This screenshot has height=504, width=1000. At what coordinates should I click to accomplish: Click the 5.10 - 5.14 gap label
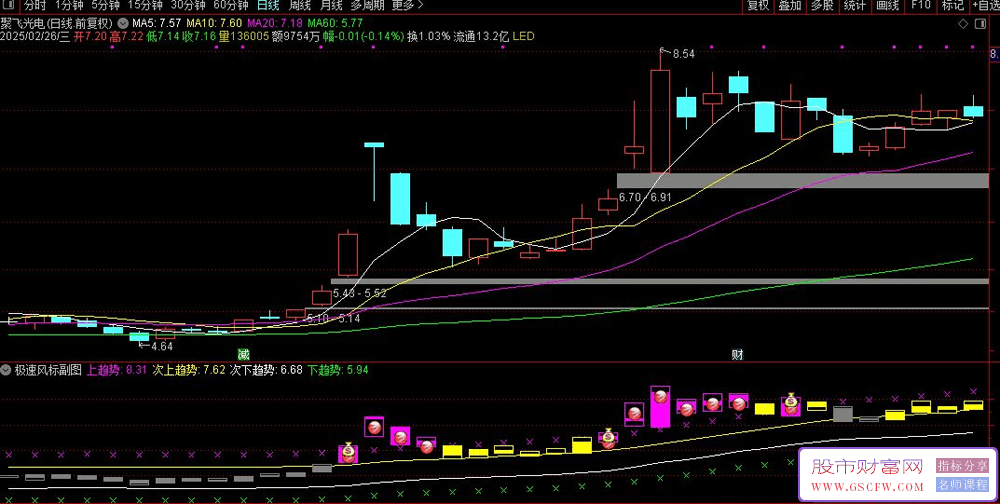pos(333,318)
